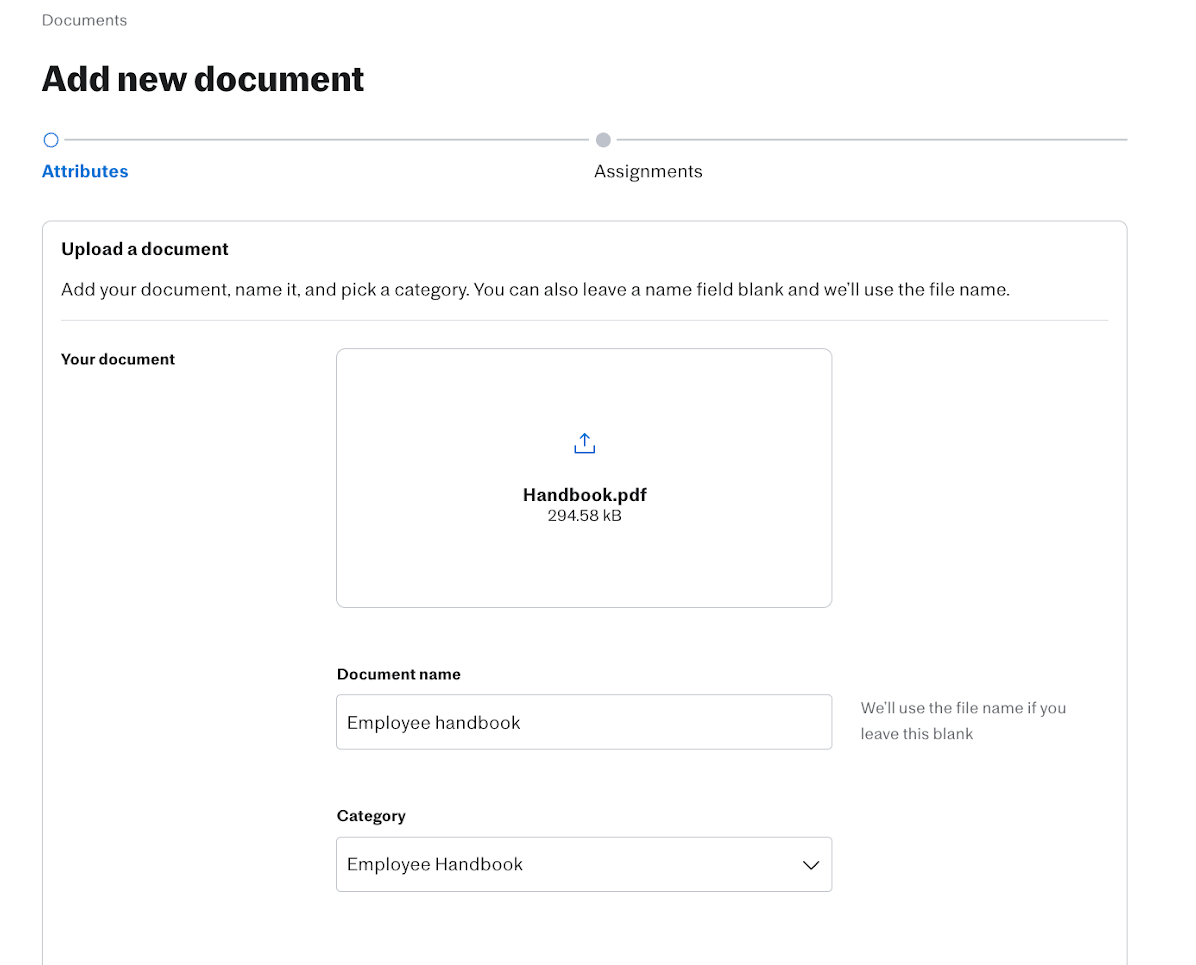Click the Documents breadcrumb link
The height and width of the screenshot is (965, 1196).
pos(84,20)
